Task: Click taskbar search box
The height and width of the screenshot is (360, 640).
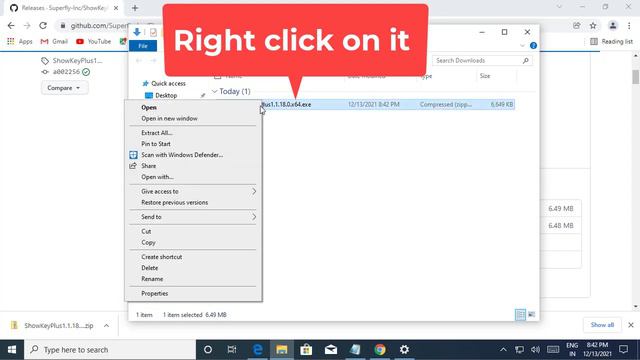Action: tap(110, 349)
